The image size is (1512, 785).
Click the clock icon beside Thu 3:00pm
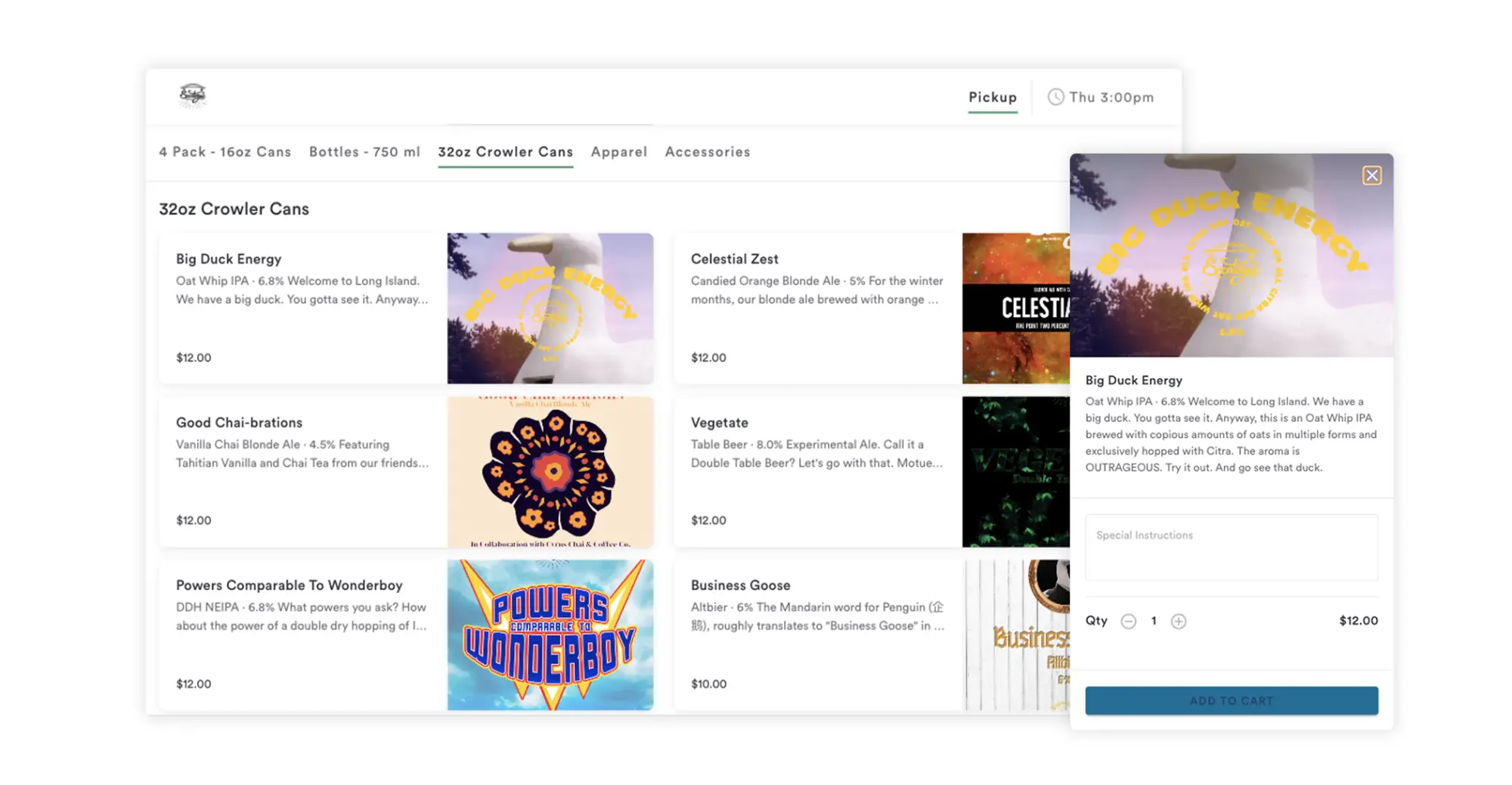(x=1055, y=97)
